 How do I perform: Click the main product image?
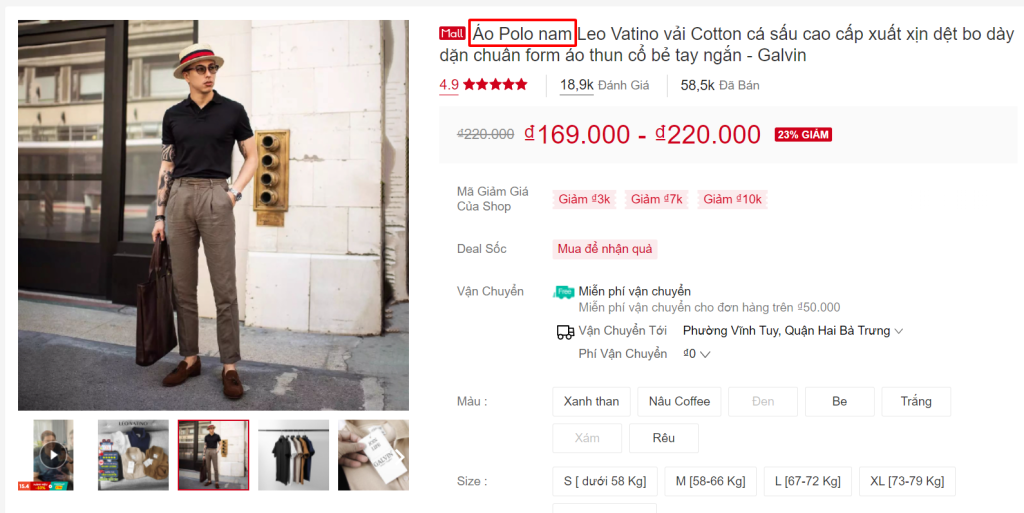click(x=213, y=215)
